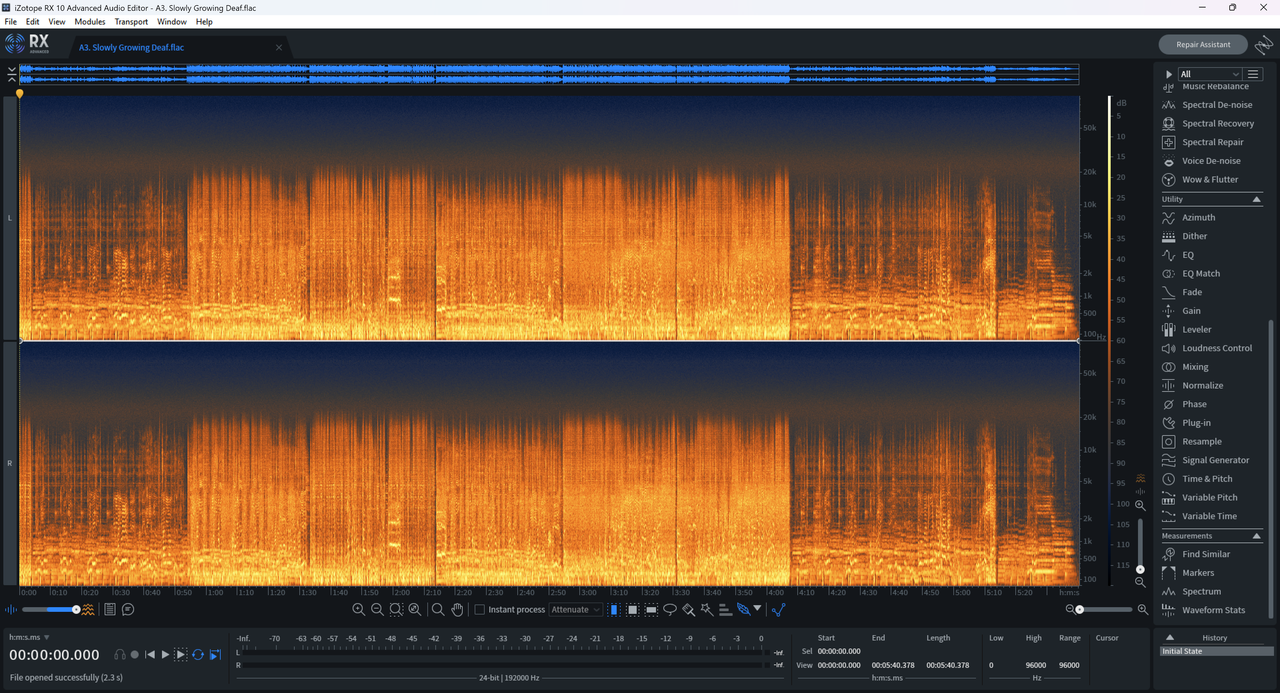The height and width of the screenshot is (693, 1280).
Task: Click the record button in transport
Action: (135, 655)
